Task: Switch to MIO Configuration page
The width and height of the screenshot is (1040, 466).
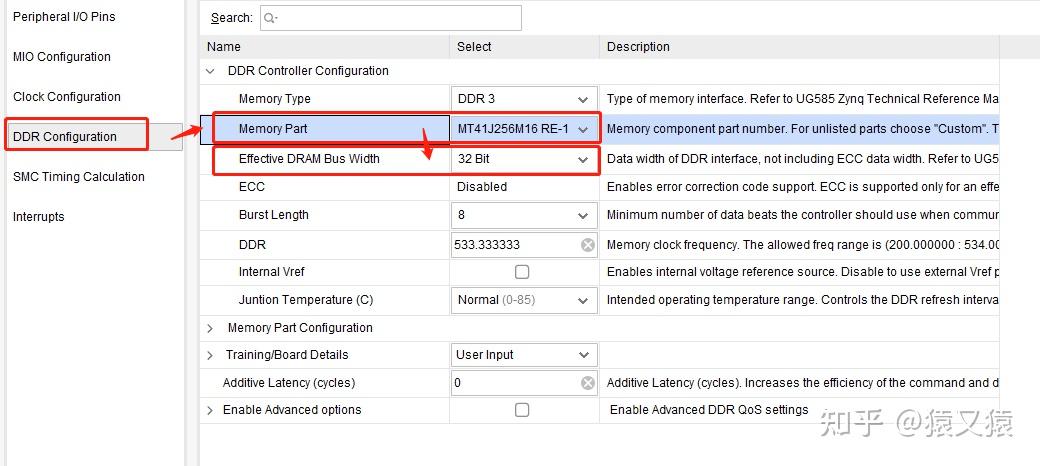Action: point(62,57)
